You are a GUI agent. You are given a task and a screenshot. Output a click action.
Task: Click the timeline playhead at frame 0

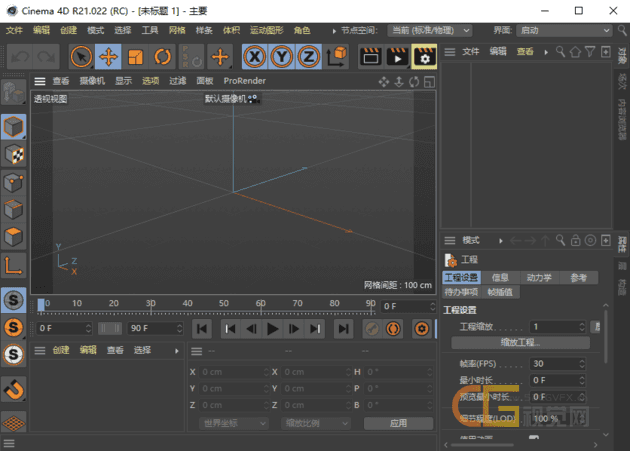coord(41,305)
